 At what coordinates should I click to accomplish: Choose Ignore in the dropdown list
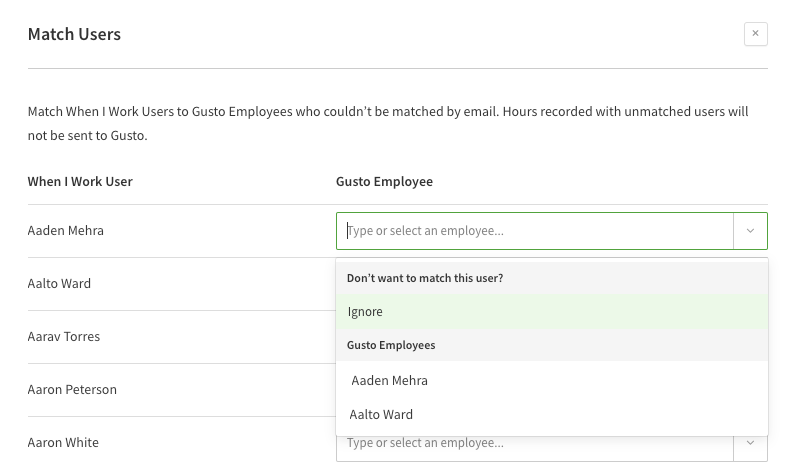pyautogui.click(x=552, y=312)
